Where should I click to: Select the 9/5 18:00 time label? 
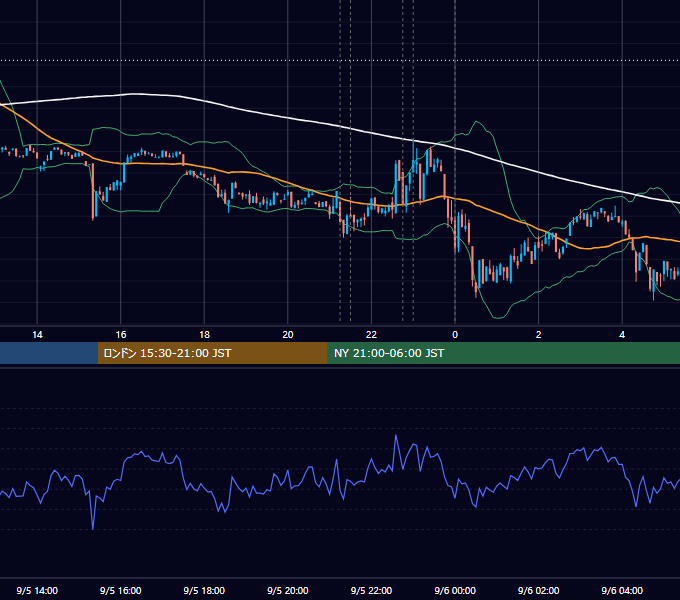[204, 590]
